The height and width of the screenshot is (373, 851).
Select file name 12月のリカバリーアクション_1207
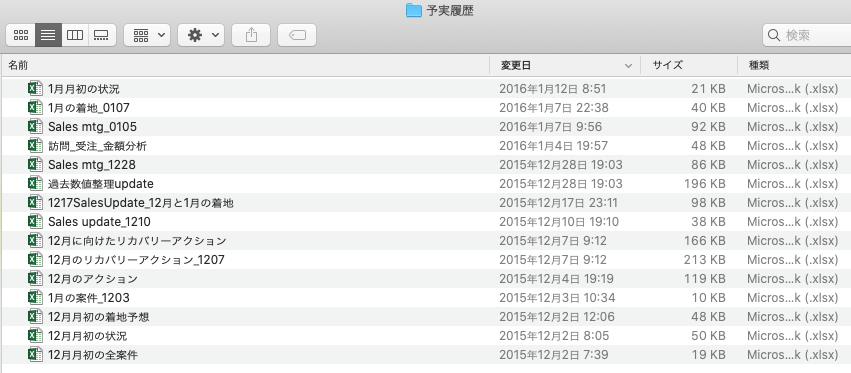136,260
